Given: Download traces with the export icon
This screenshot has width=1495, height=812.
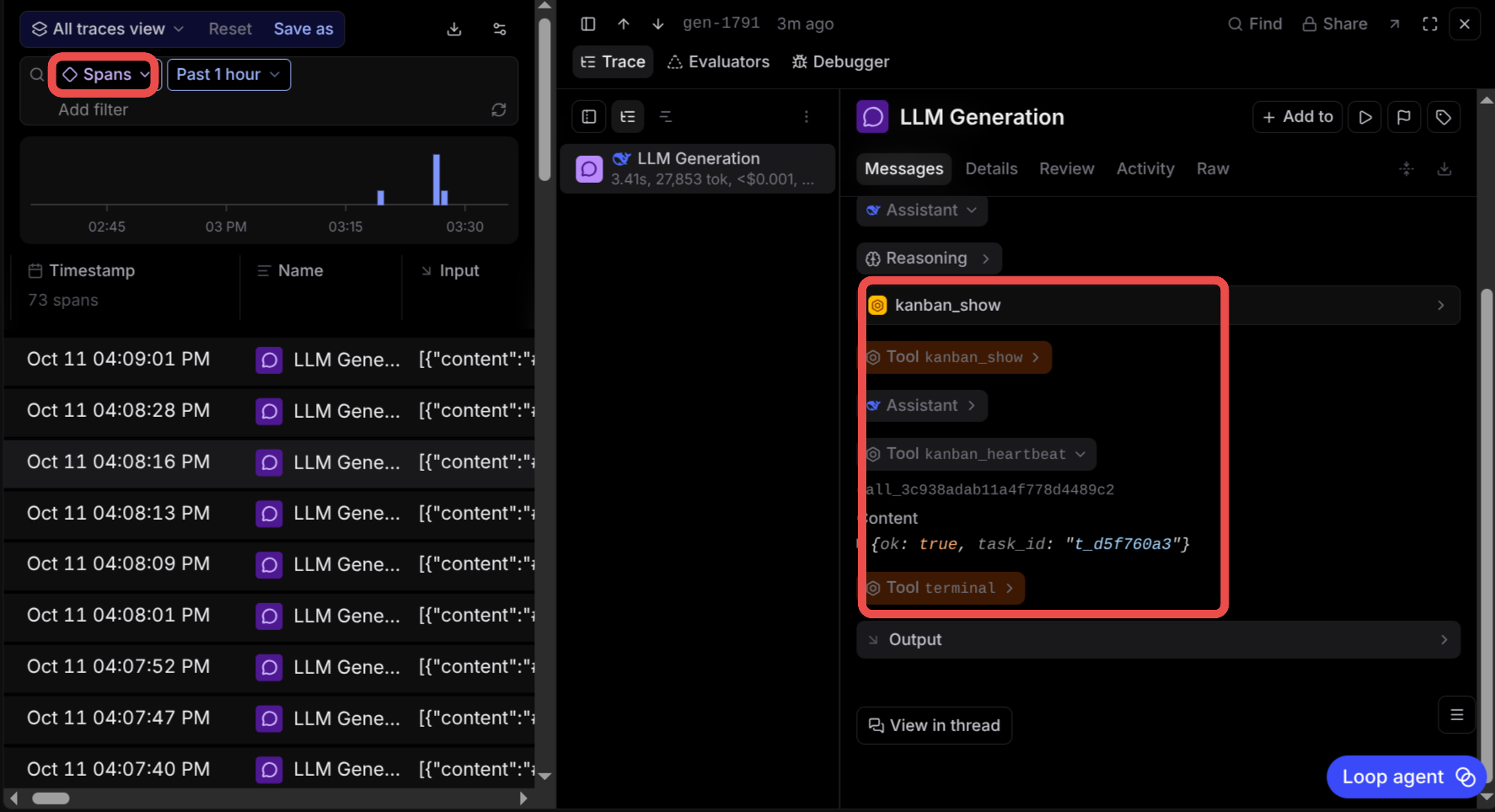Looking at the screenshot, I should (x=454, y=29).
